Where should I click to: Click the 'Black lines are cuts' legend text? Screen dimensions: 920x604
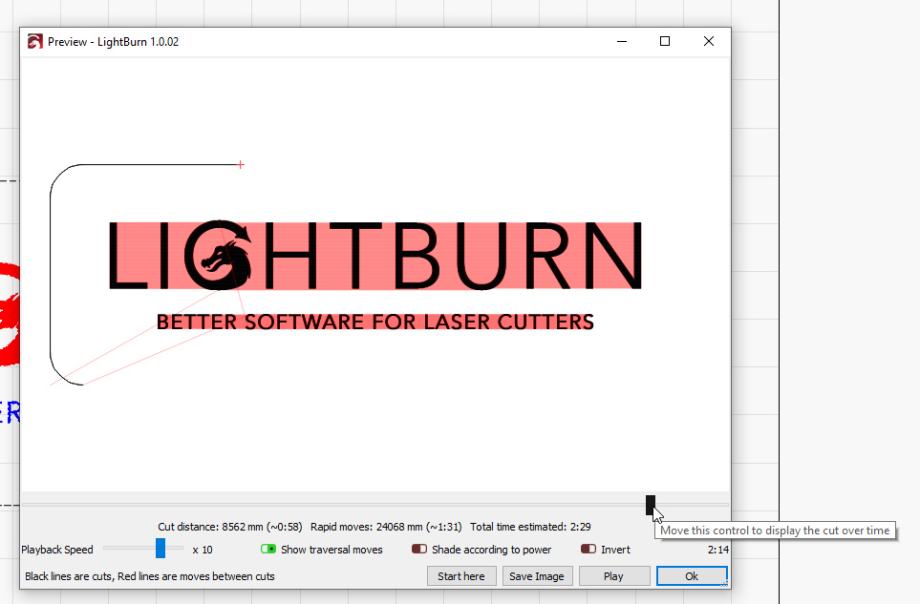[68, 576]
